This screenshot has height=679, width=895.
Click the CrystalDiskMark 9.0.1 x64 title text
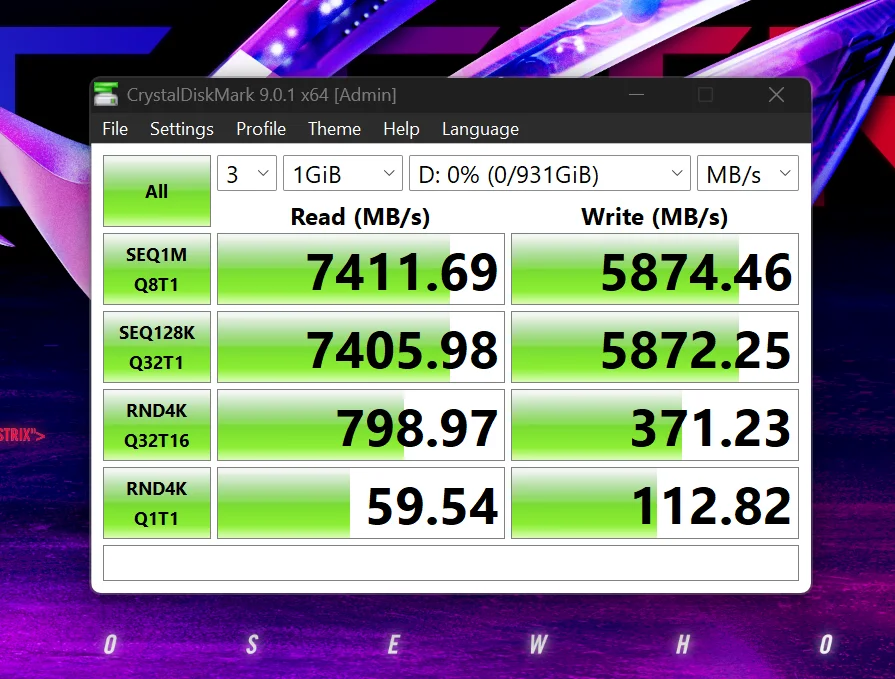261,95
